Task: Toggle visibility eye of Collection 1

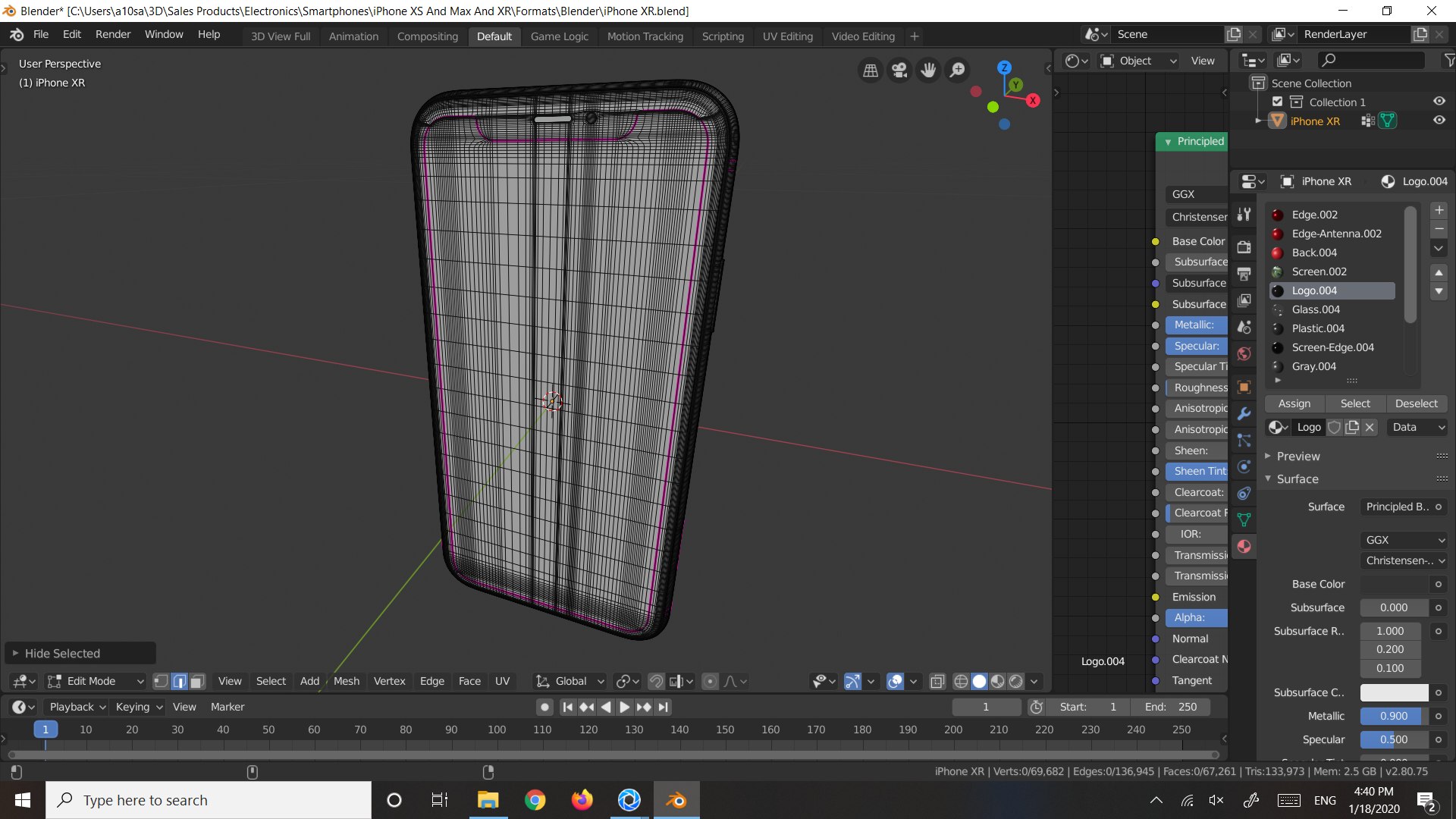Action: pyautogui.click(x=1439, y=102)
